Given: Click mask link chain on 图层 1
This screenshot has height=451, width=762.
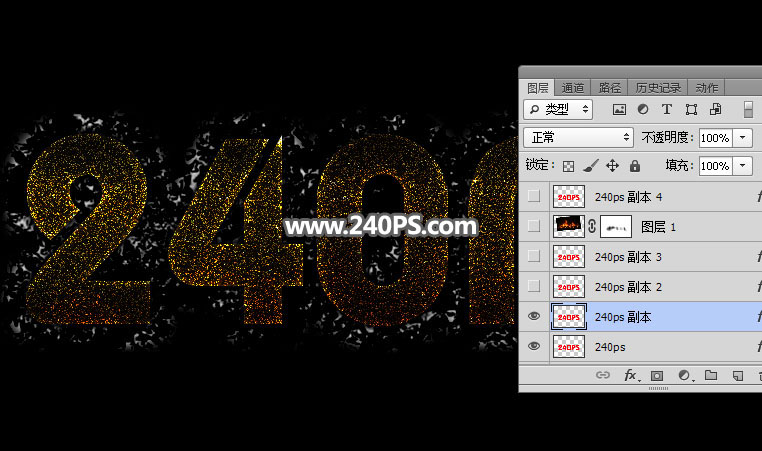Looking at the screenshot, I should pyautogui.click(x=592, y=226).
